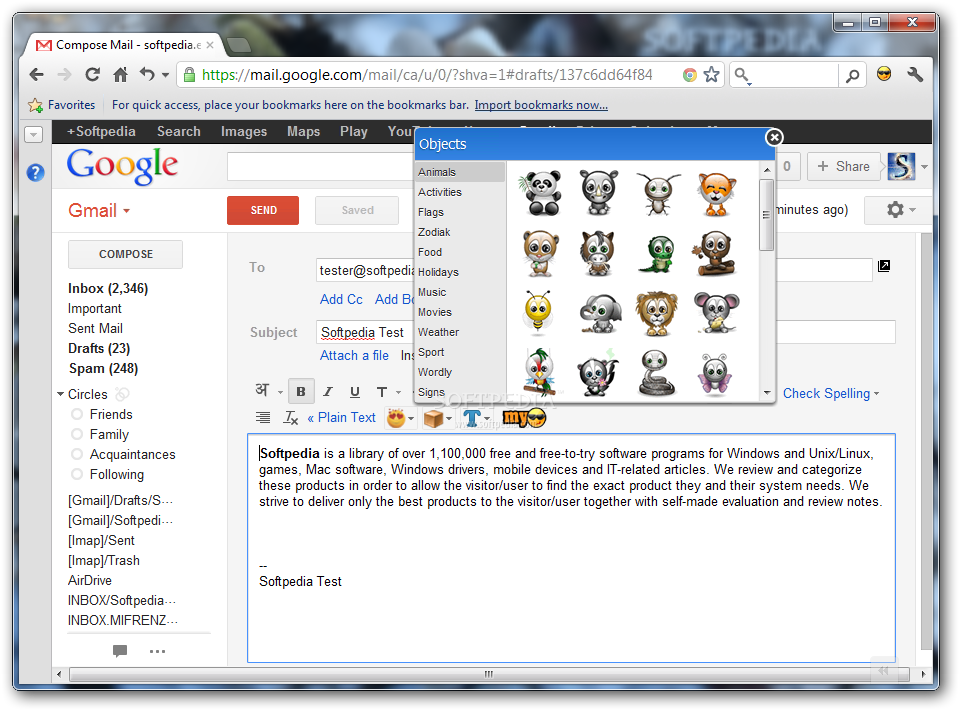Open the gear settings dropdown
960x711 pixels.
(x=901, y=210)
